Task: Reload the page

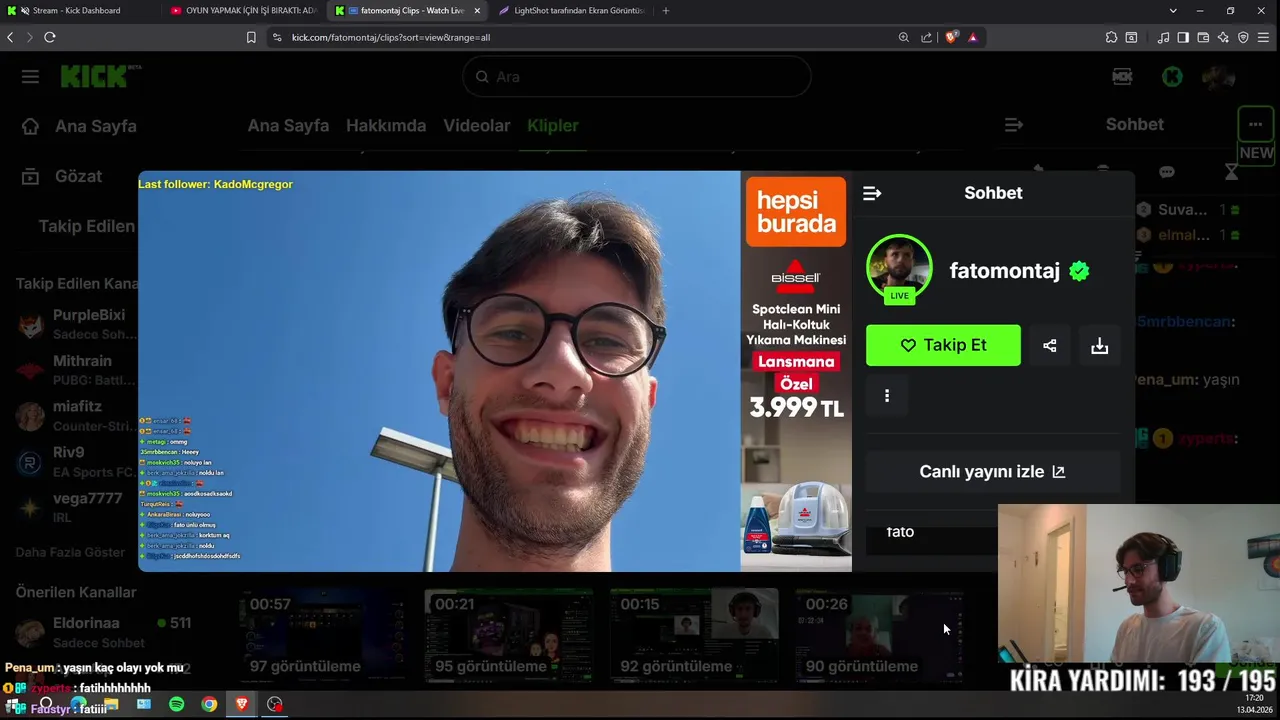Action: coord(49,37)
